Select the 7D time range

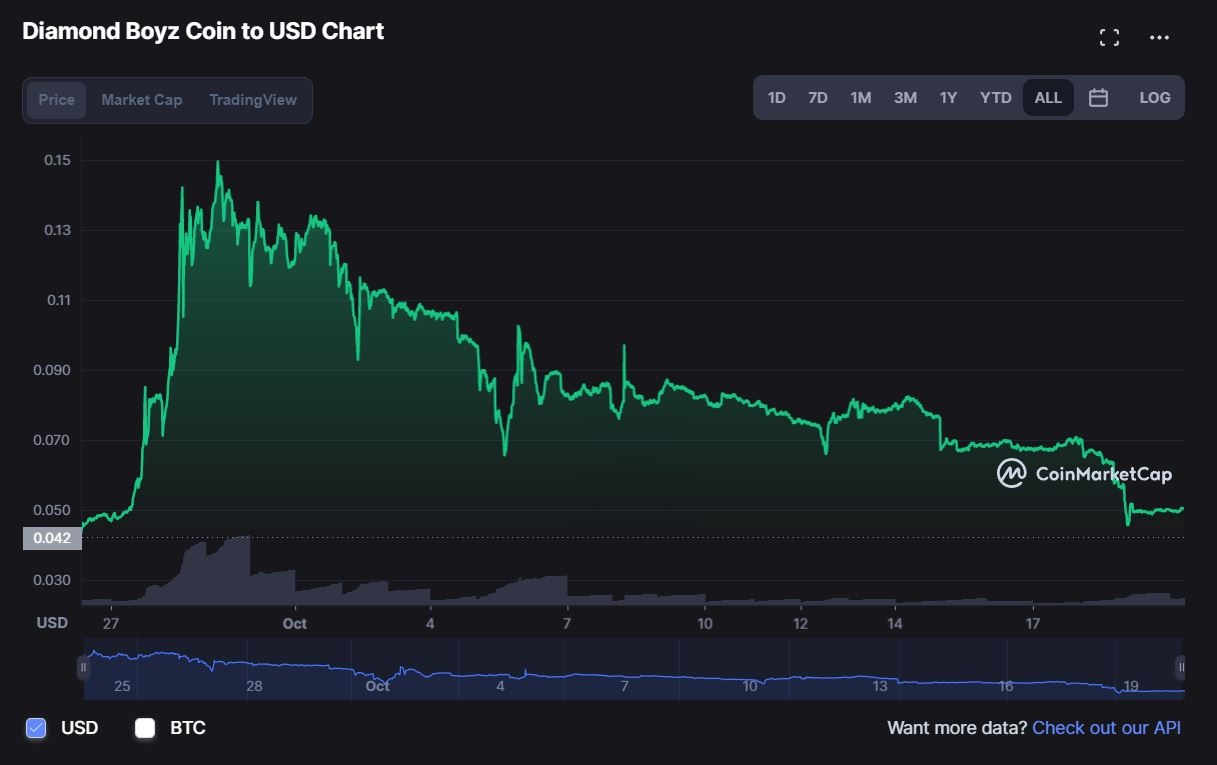pos(817,98)
